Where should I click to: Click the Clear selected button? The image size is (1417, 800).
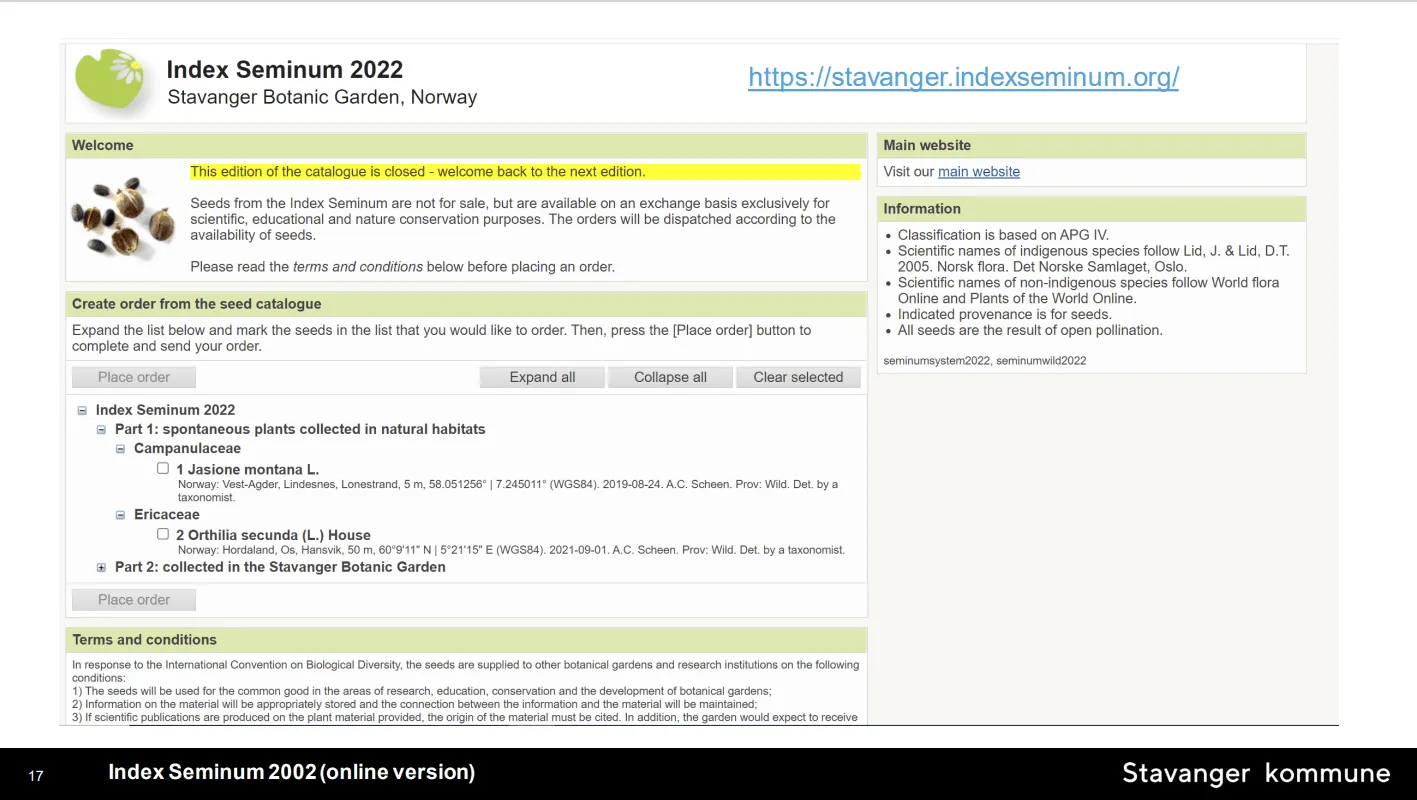point(798,377)
